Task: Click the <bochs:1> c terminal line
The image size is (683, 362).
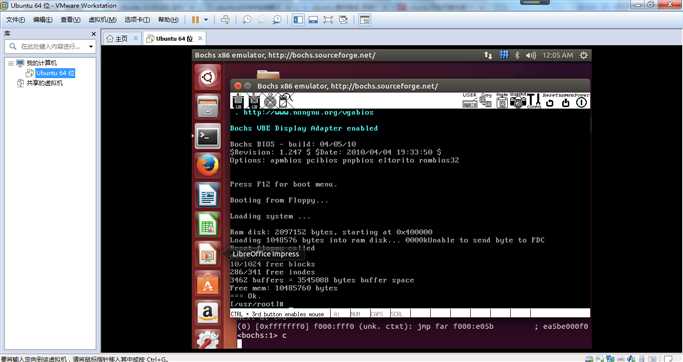Action: [x=261, y=335]
